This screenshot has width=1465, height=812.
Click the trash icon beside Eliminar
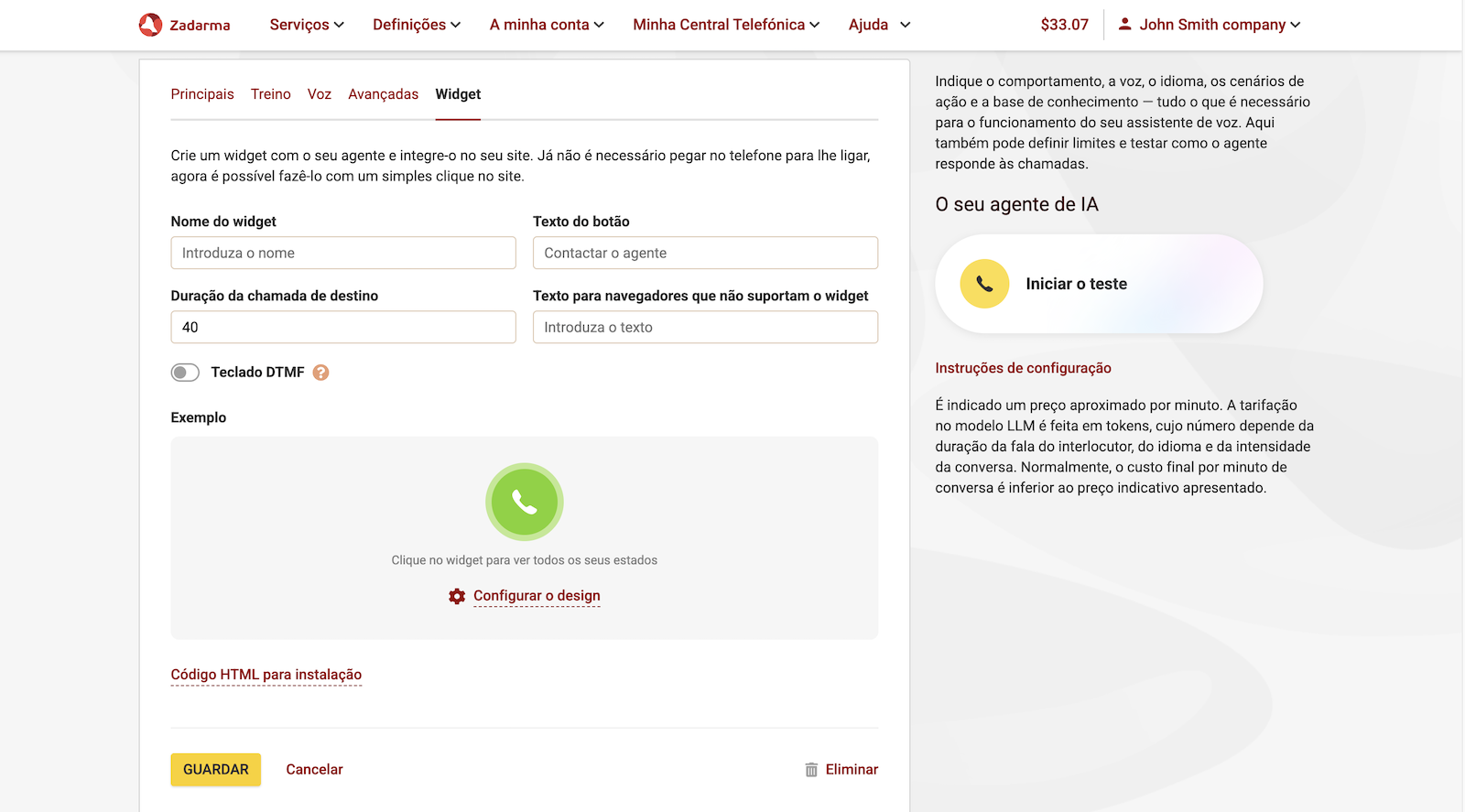tap(811, 770)
